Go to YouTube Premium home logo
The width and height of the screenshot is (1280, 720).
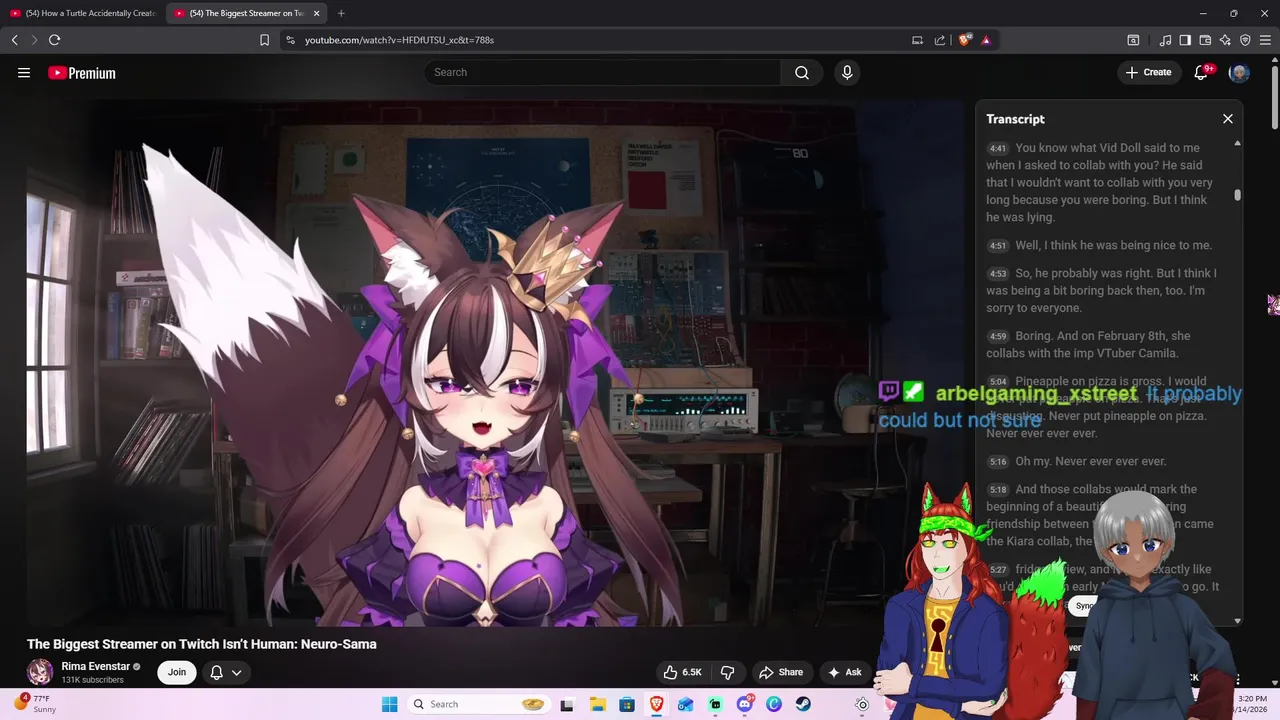point(82,73)
